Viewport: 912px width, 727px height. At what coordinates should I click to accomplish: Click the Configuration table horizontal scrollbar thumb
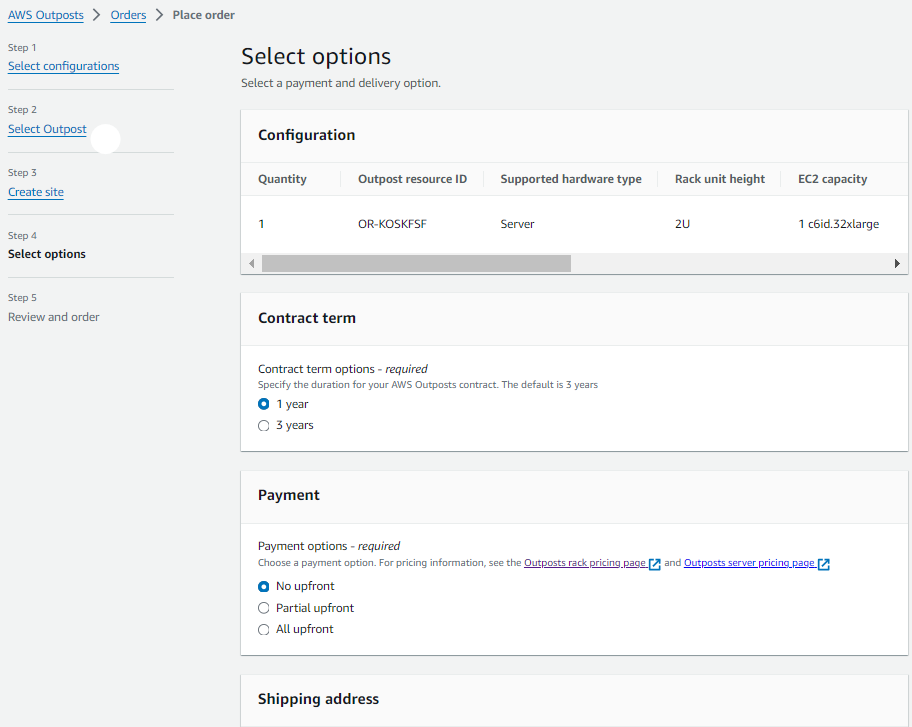416,263
